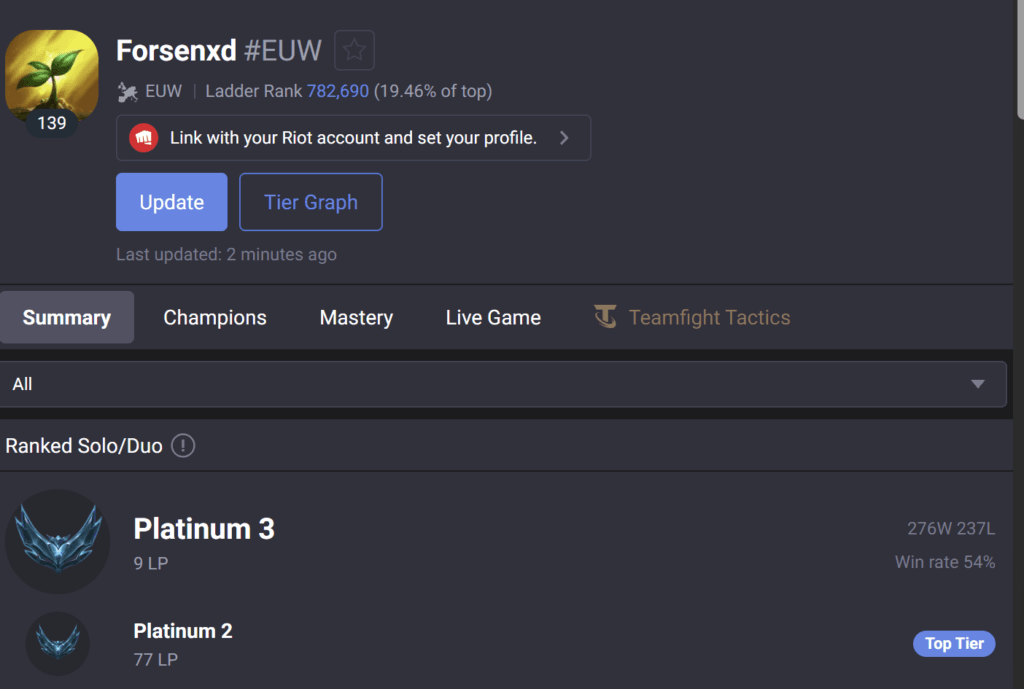Select the Teamfight Tactics icon

607,317
